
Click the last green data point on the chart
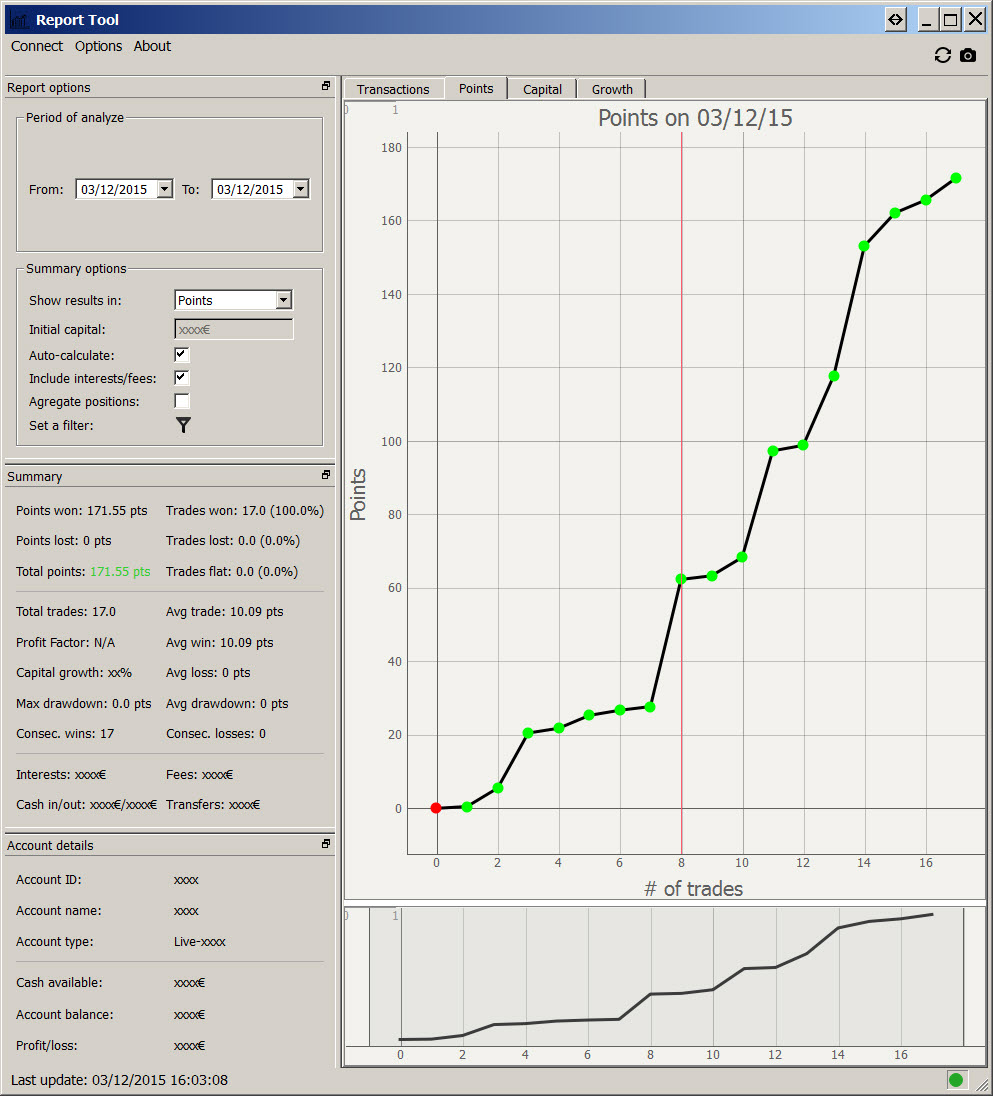(x=956, y=178)
